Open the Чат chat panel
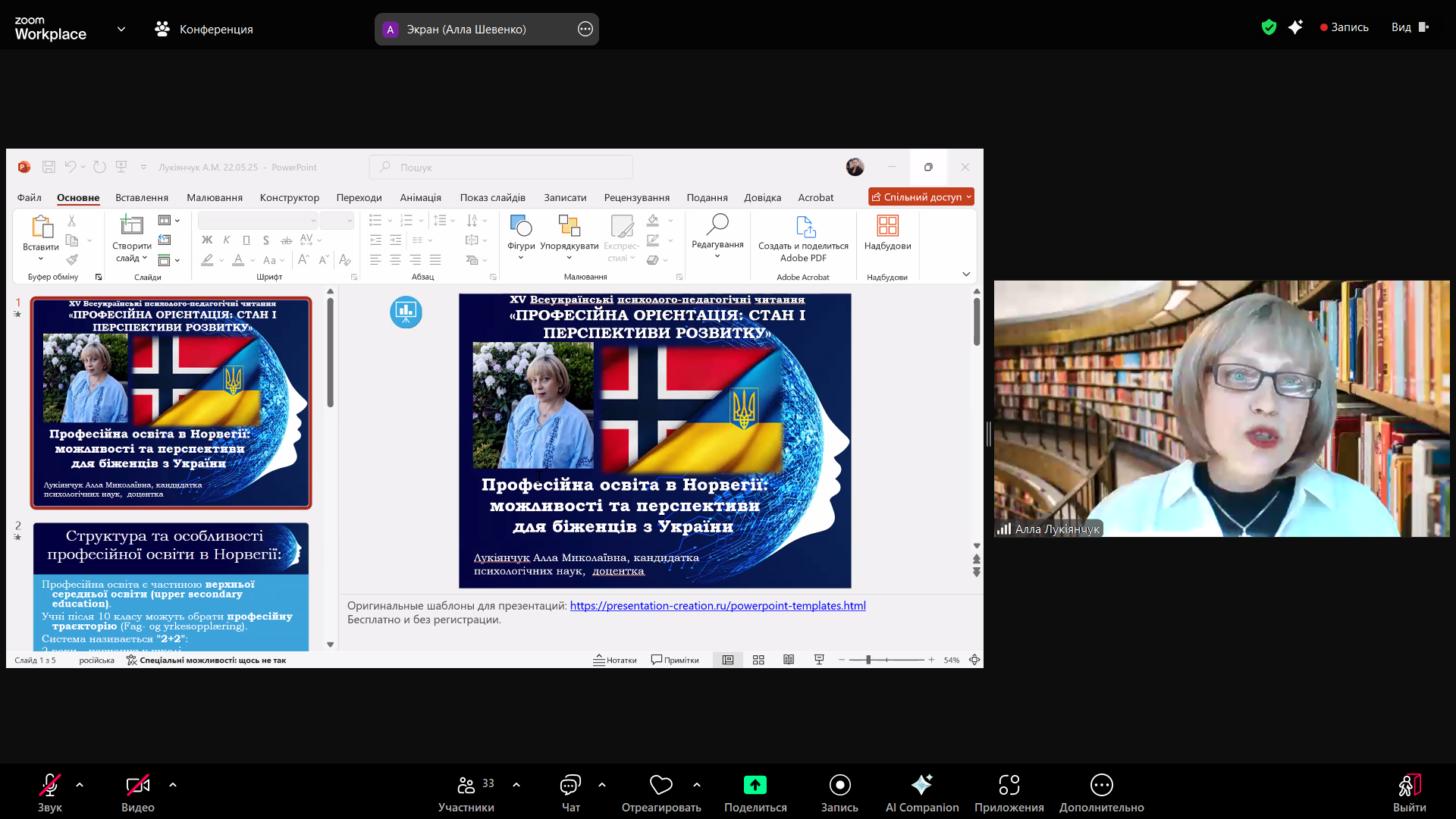The width and height of the screenshot is (1456, 819). [x=570, y=785]
